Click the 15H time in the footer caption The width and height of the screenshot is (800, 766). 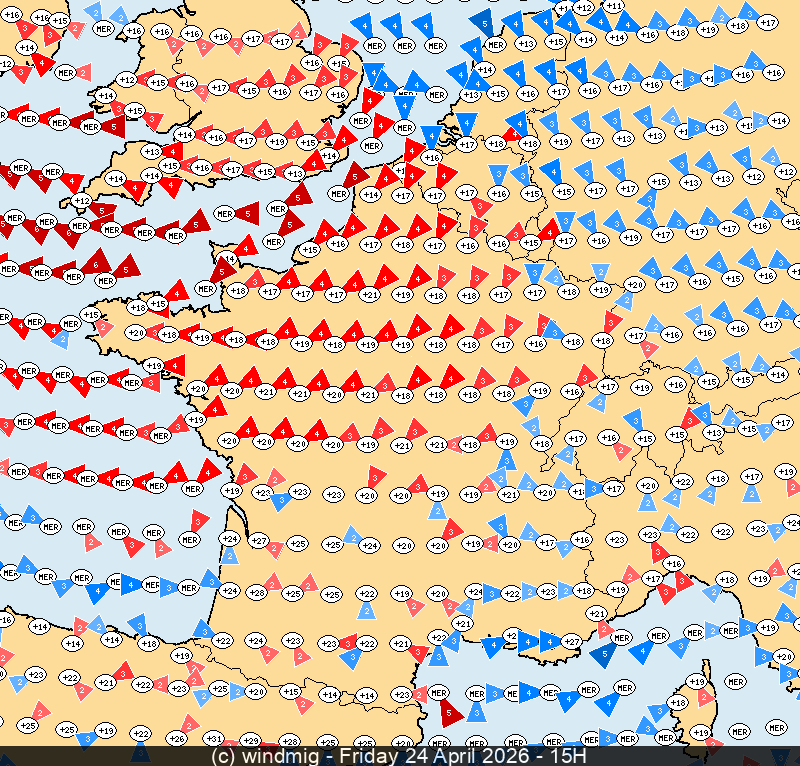[568, 757]
